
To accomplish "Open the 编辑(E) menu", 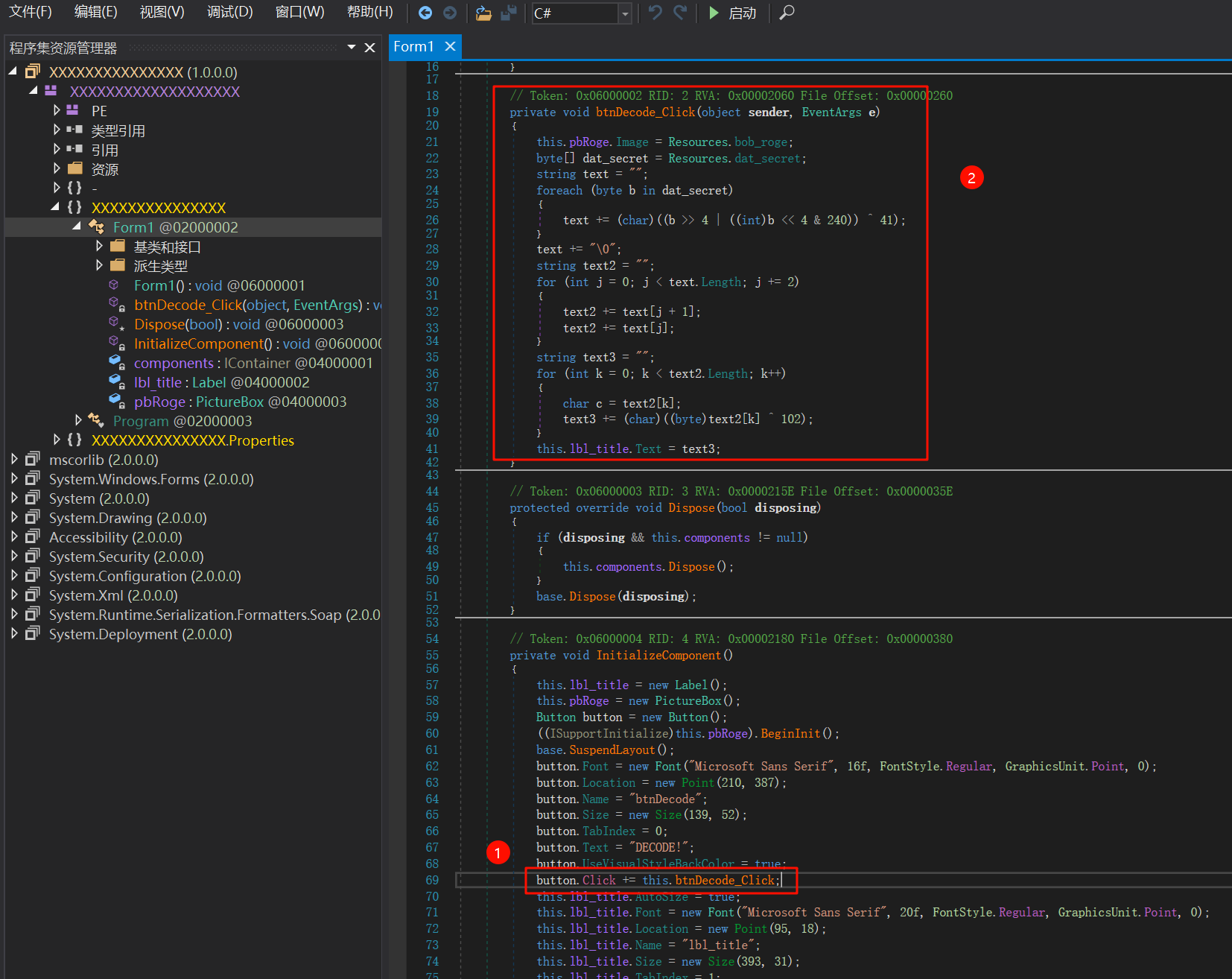I will pyautogui.click(x=96, y=12).
